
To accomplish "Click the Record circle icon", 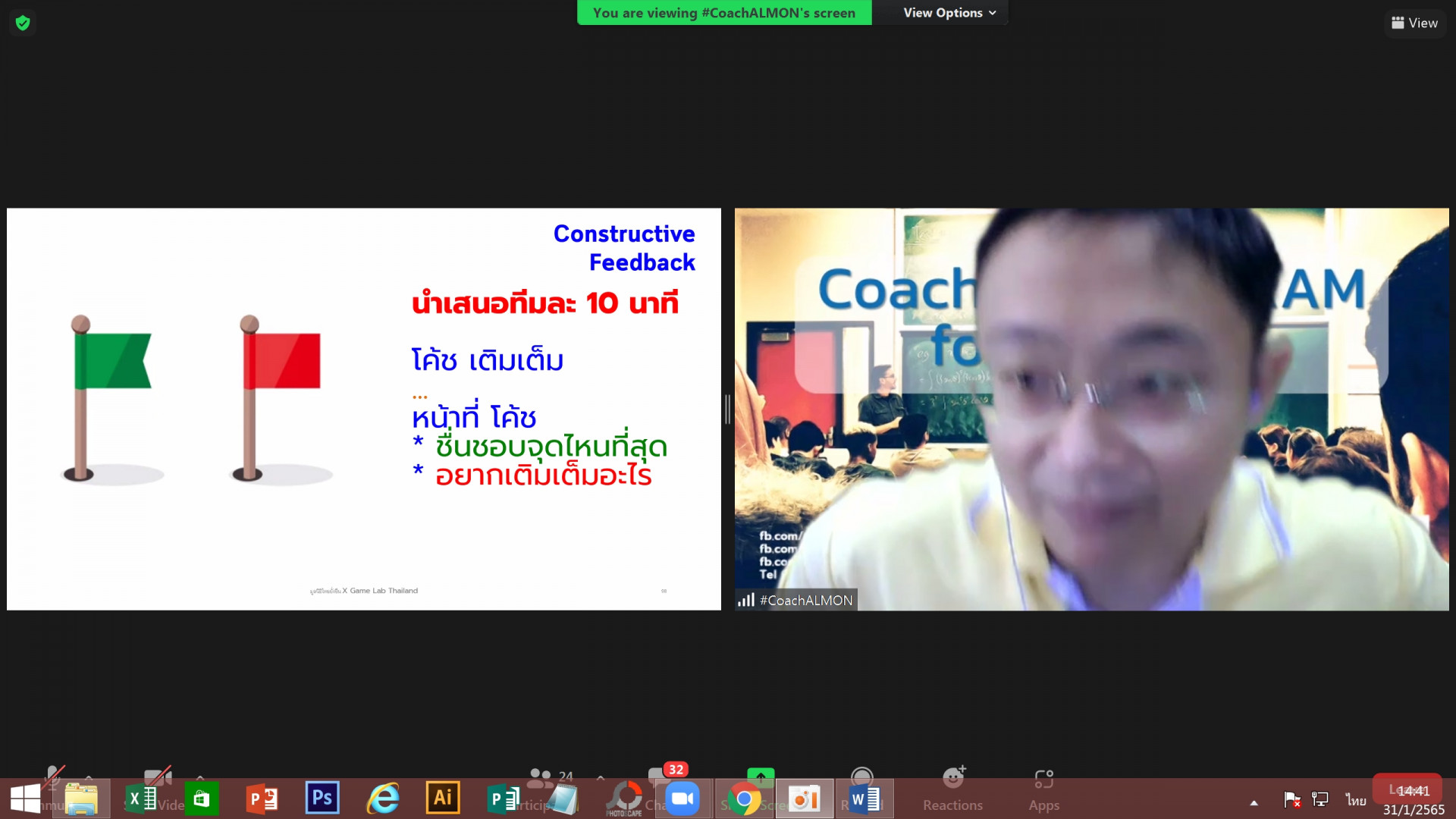I will pos(861,777).
